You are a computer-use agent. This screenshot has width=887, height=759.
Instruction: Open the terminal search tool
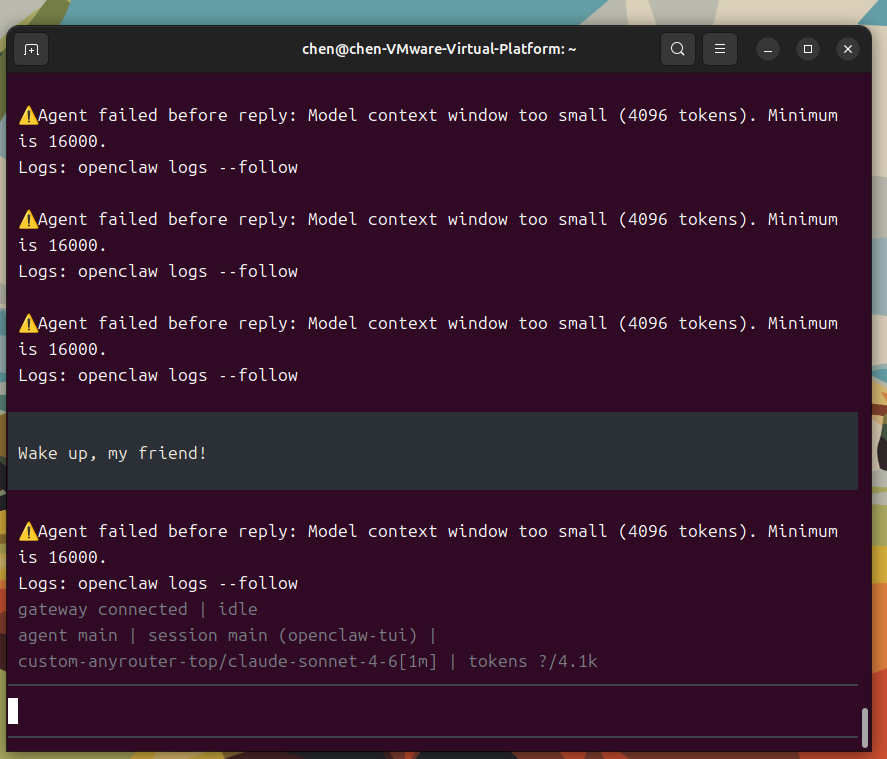678,49
